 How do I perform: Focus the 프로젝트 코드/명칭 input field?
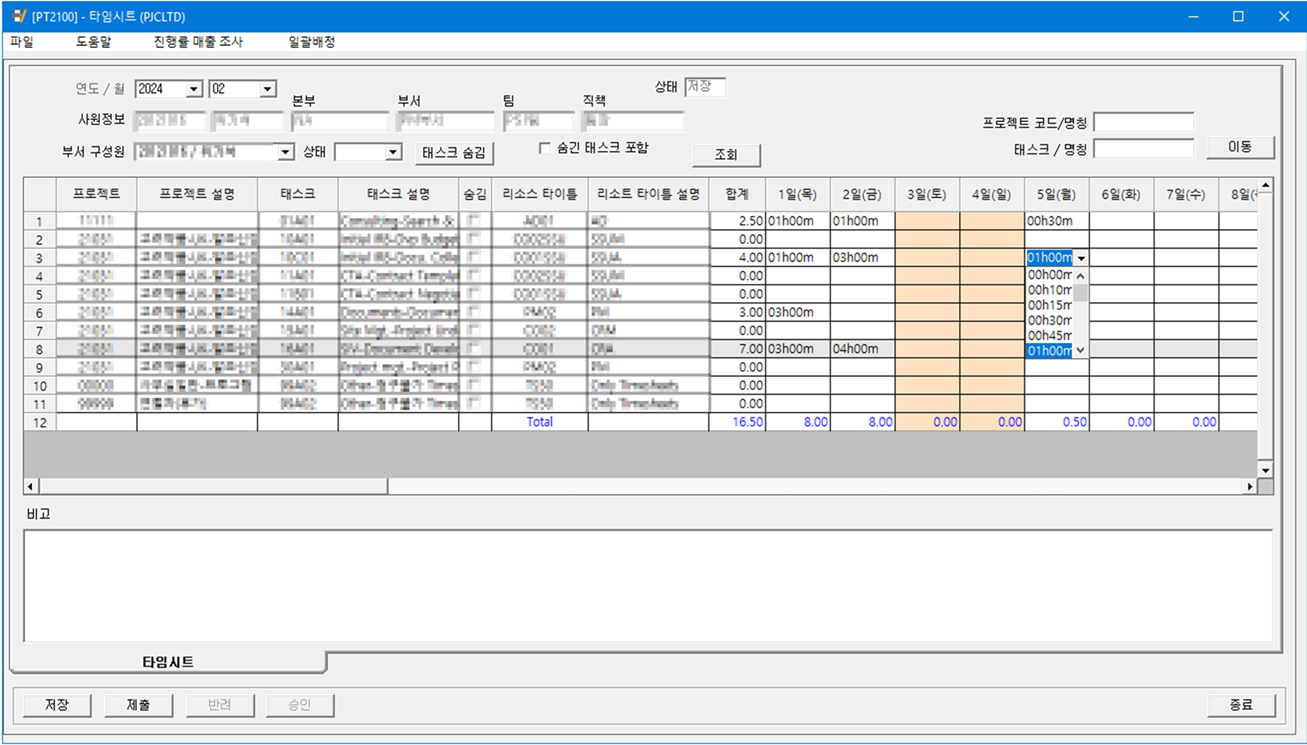[1144, 123]
